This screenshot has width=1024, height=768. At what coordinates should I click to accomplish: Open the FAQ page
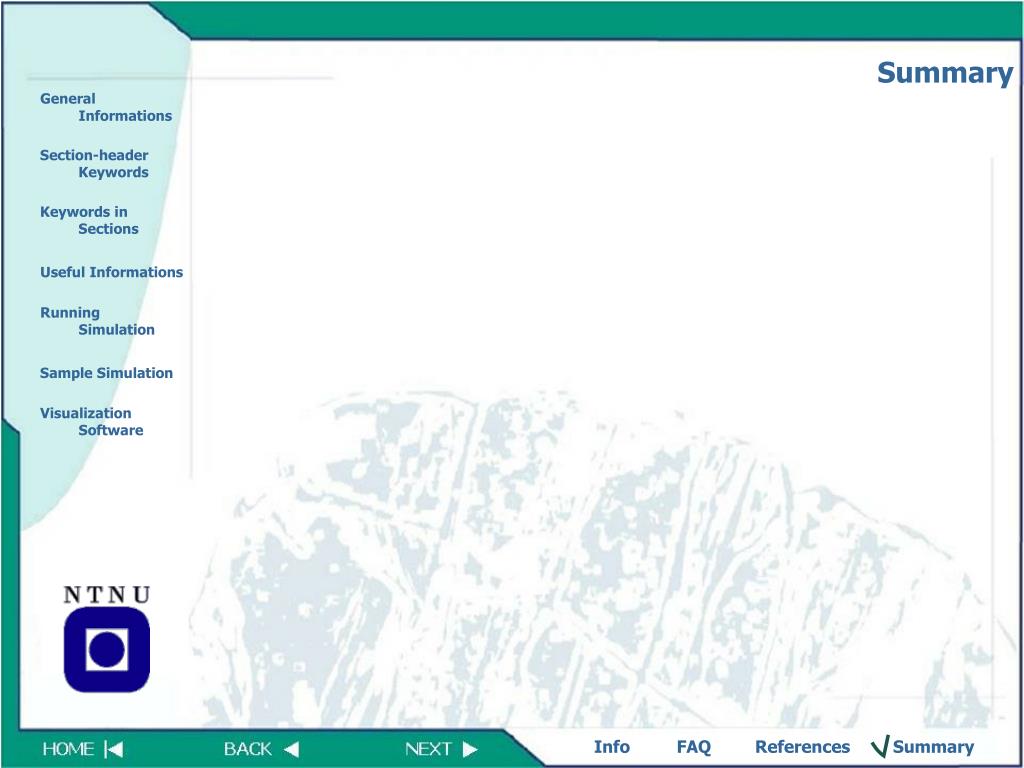click(694, 747)
